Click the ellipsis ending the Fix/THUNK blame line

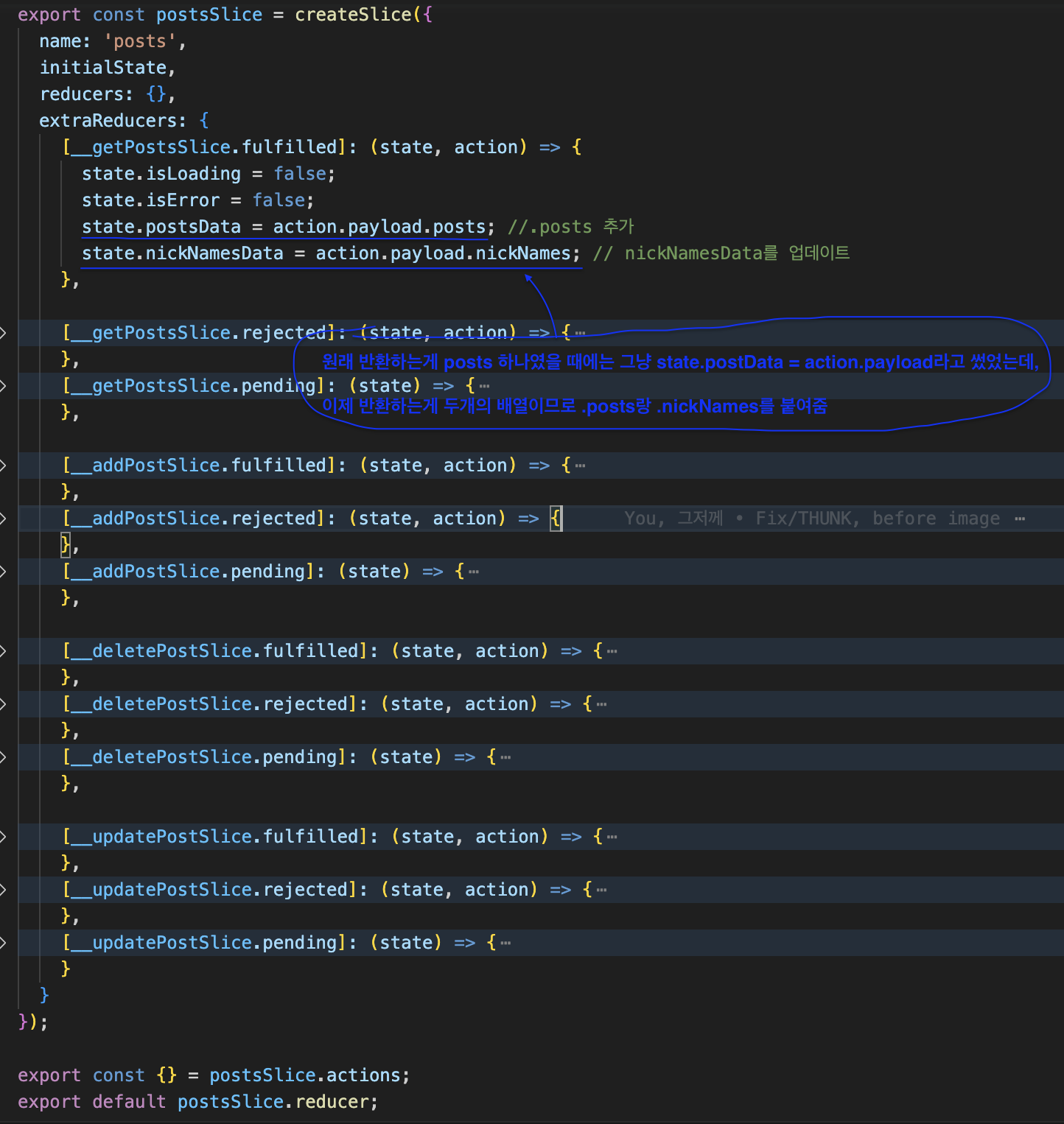[1020, 519]
